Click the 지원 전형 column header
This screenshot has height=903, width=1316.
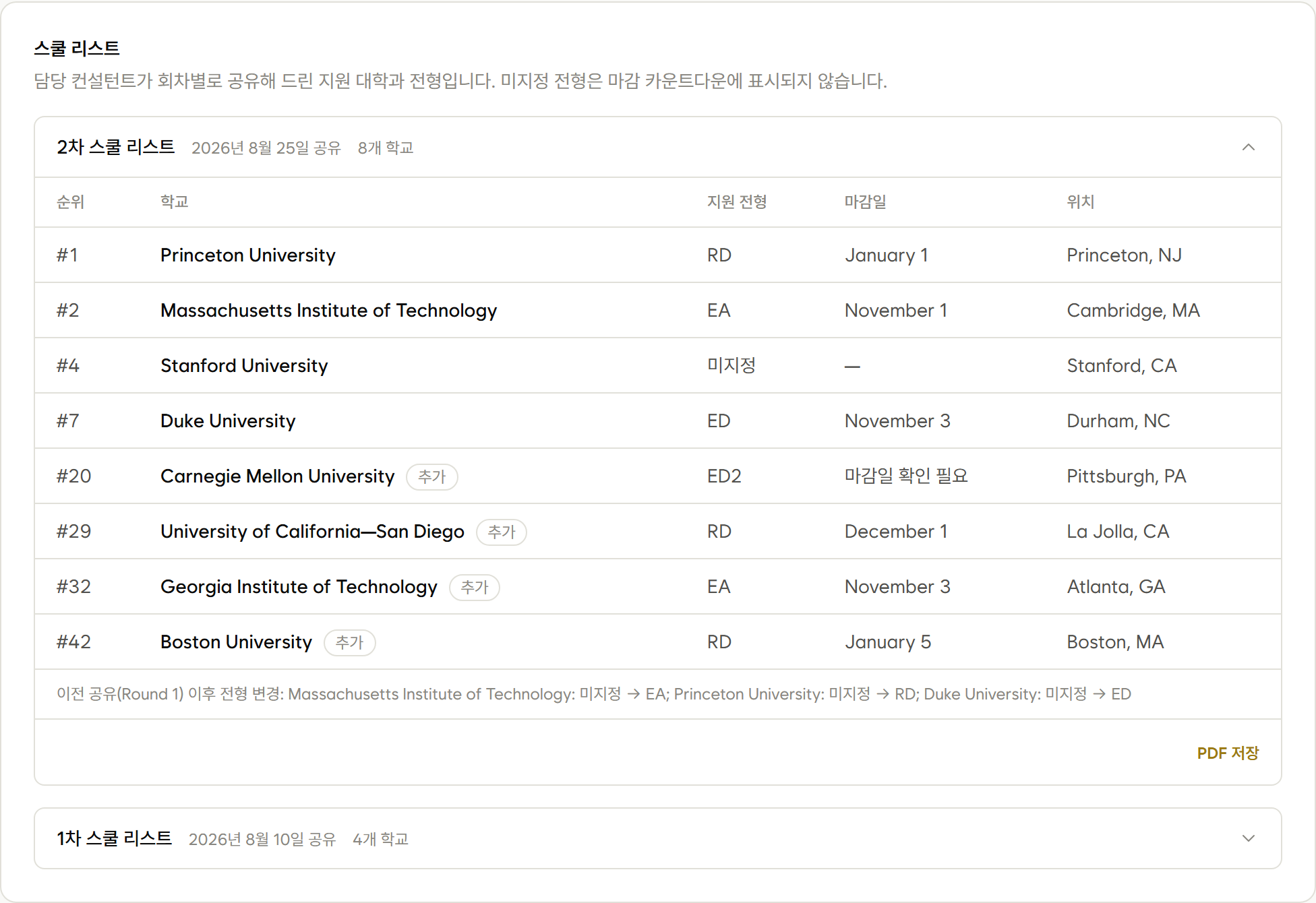tap(737, 202)
